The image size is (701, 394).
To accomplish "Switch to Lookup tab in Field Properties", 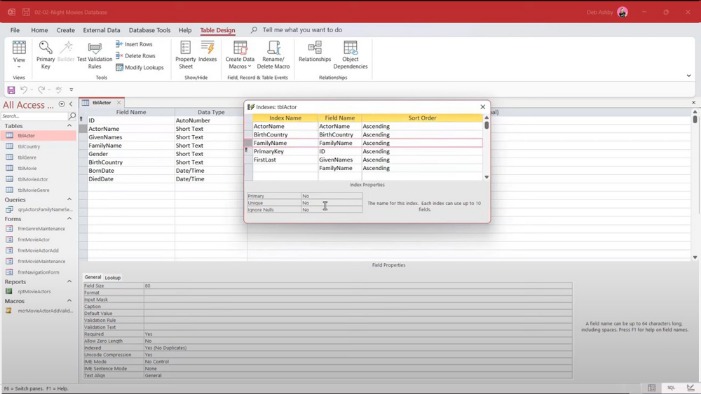I will [x=113, y=278].
